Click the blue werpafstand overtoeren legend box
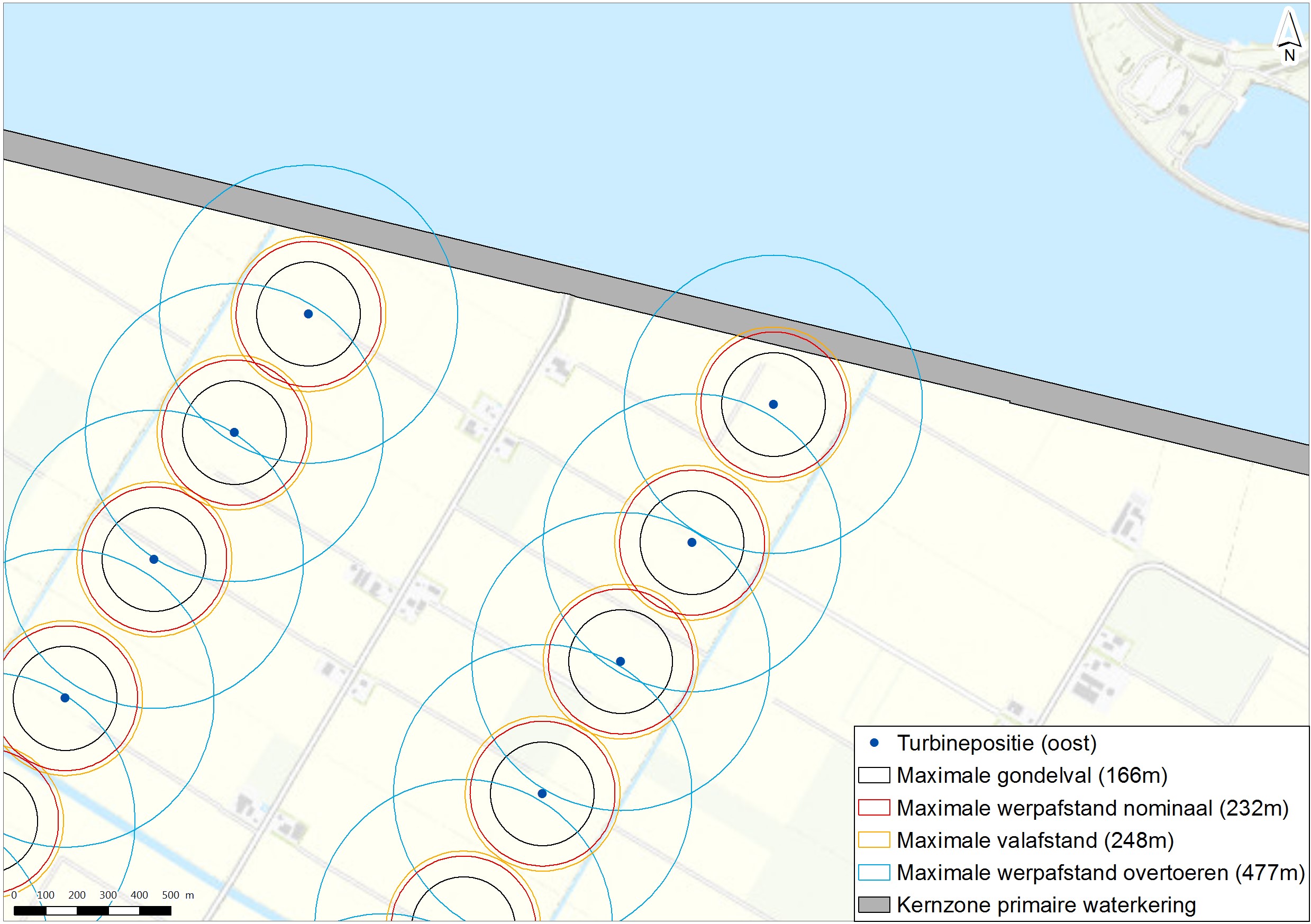The width and height of the screenshot is (1311, 924). click(873, 873)
